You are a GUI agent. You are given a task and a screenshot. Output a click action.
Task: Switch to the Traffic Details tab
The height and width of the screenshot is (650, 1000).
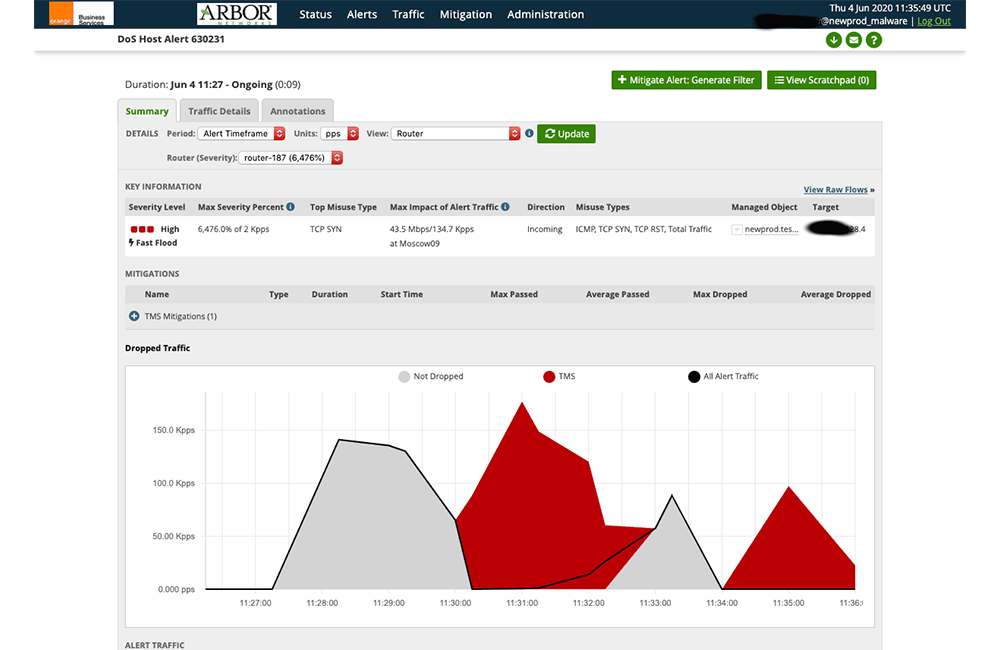pyautogui.click(x=219, y=111)
